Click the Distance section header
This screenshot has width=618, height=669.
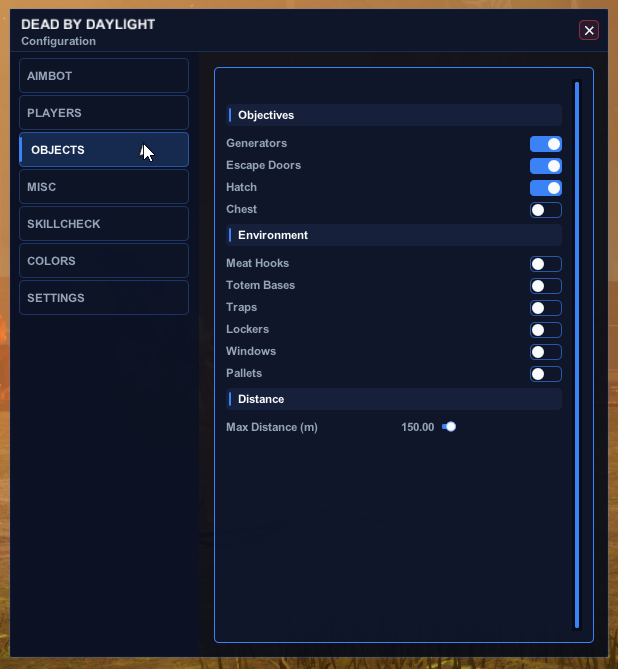tap(394, 399)
